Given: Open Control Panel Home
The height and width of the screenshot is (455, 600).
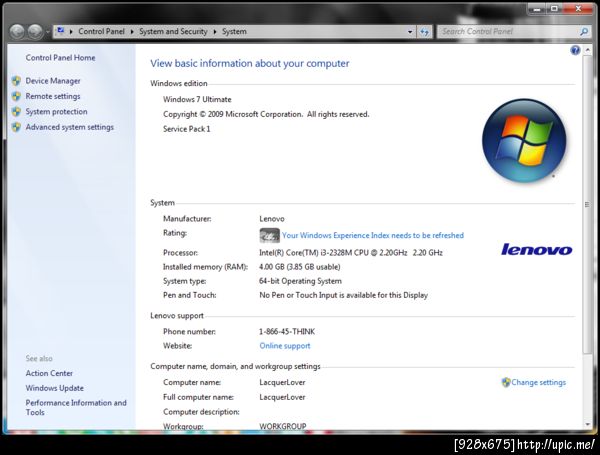Looking at the screenshot, I should (x=60, y=58).
